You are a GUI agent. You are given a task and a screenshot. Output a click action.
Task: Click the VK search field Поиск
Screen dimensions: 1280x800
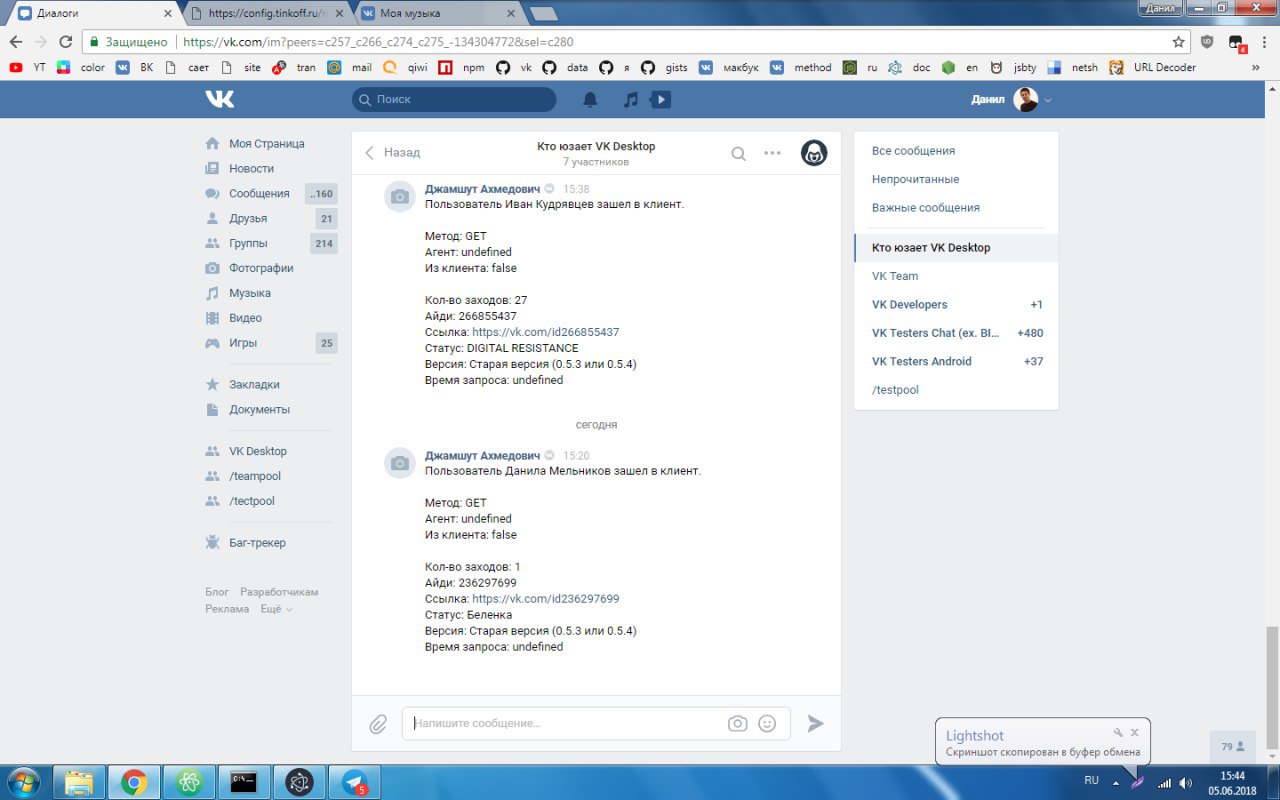(x=454, y=100)
